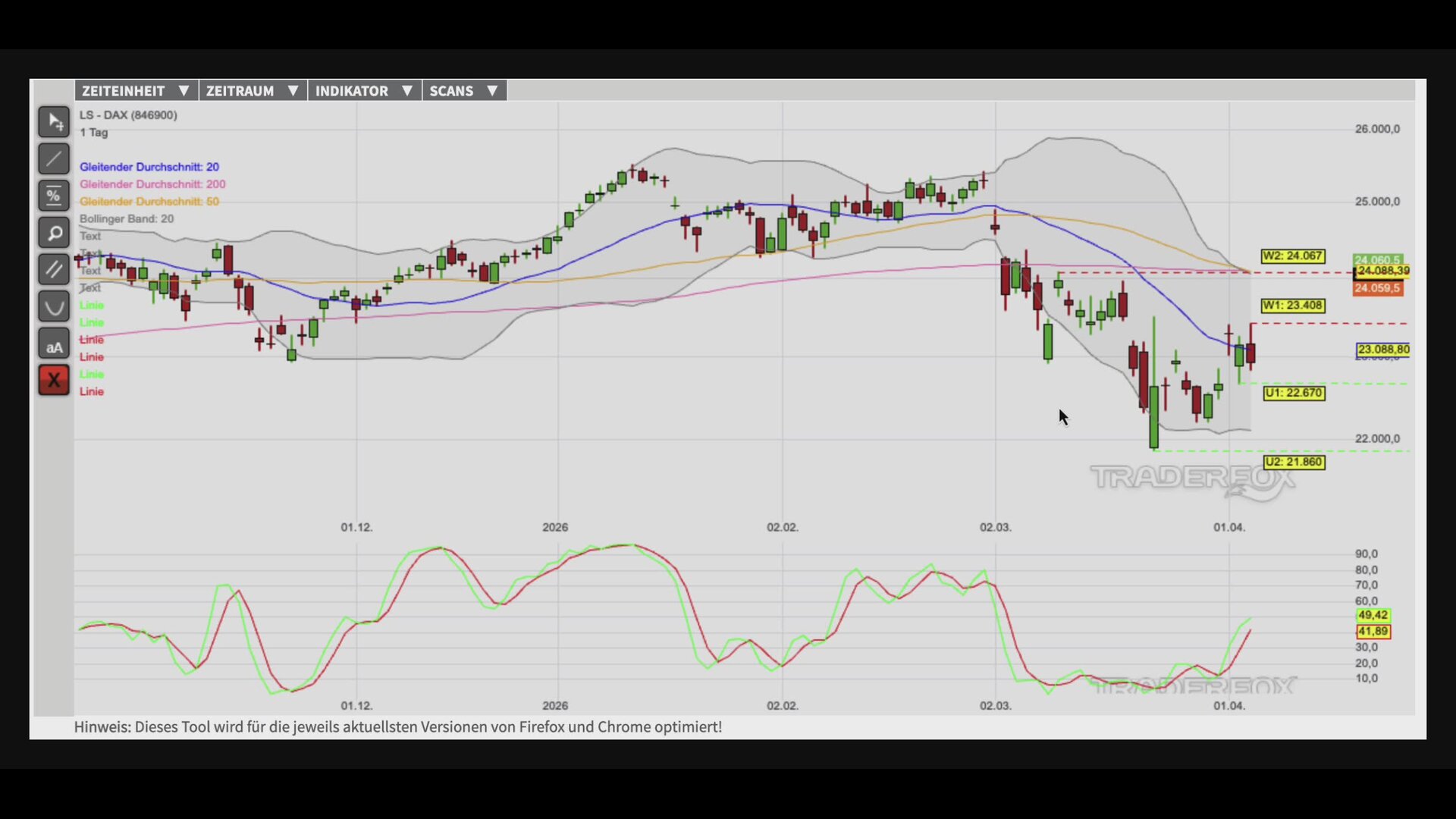Open the SCANS menu
This screenshot has height=819, width=1456.
(463, 91)
